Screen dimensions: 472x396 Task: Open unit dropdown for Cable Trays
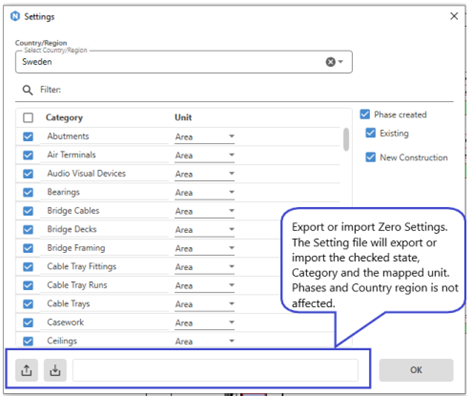pyautogui.click(x=232, y=304)
